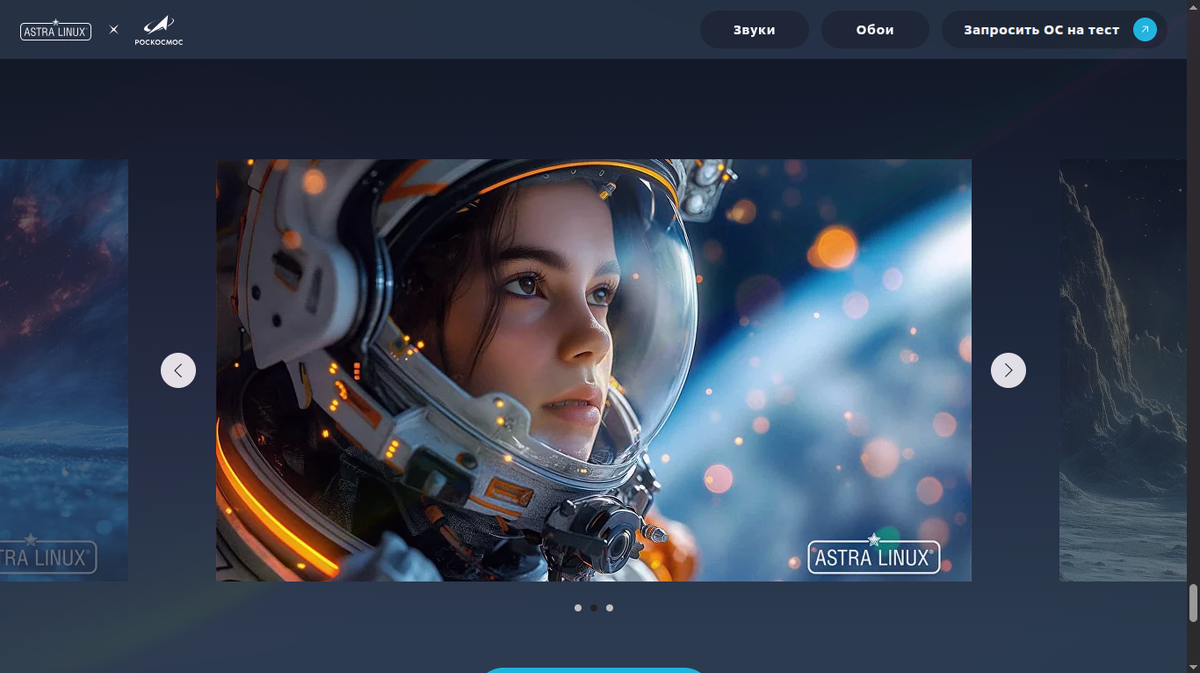Select the third carousel pagination dot
This screenshot has width=1200, height=673.
point(610,608)
